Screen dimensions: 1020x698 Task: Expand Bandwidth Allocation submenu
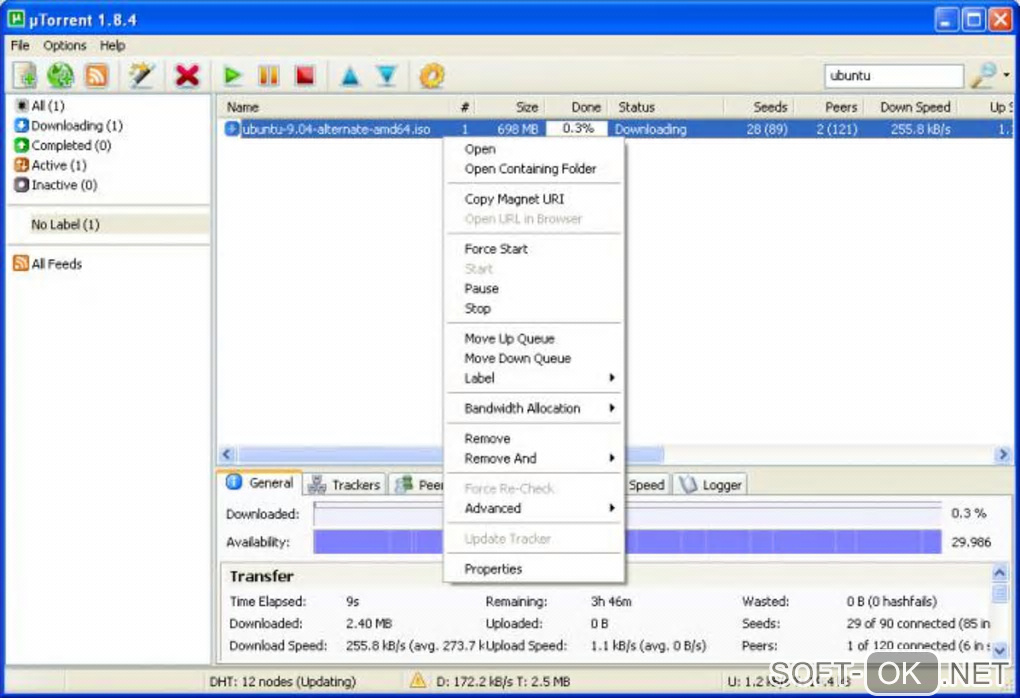coord(534,409)
